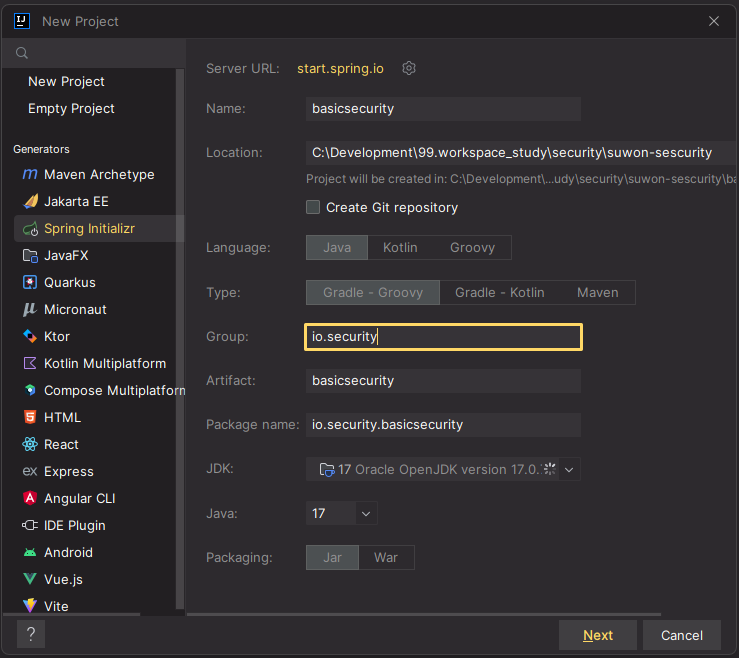
Task: Click the Maven Archetype generator icon
Action: pos(30,174)
